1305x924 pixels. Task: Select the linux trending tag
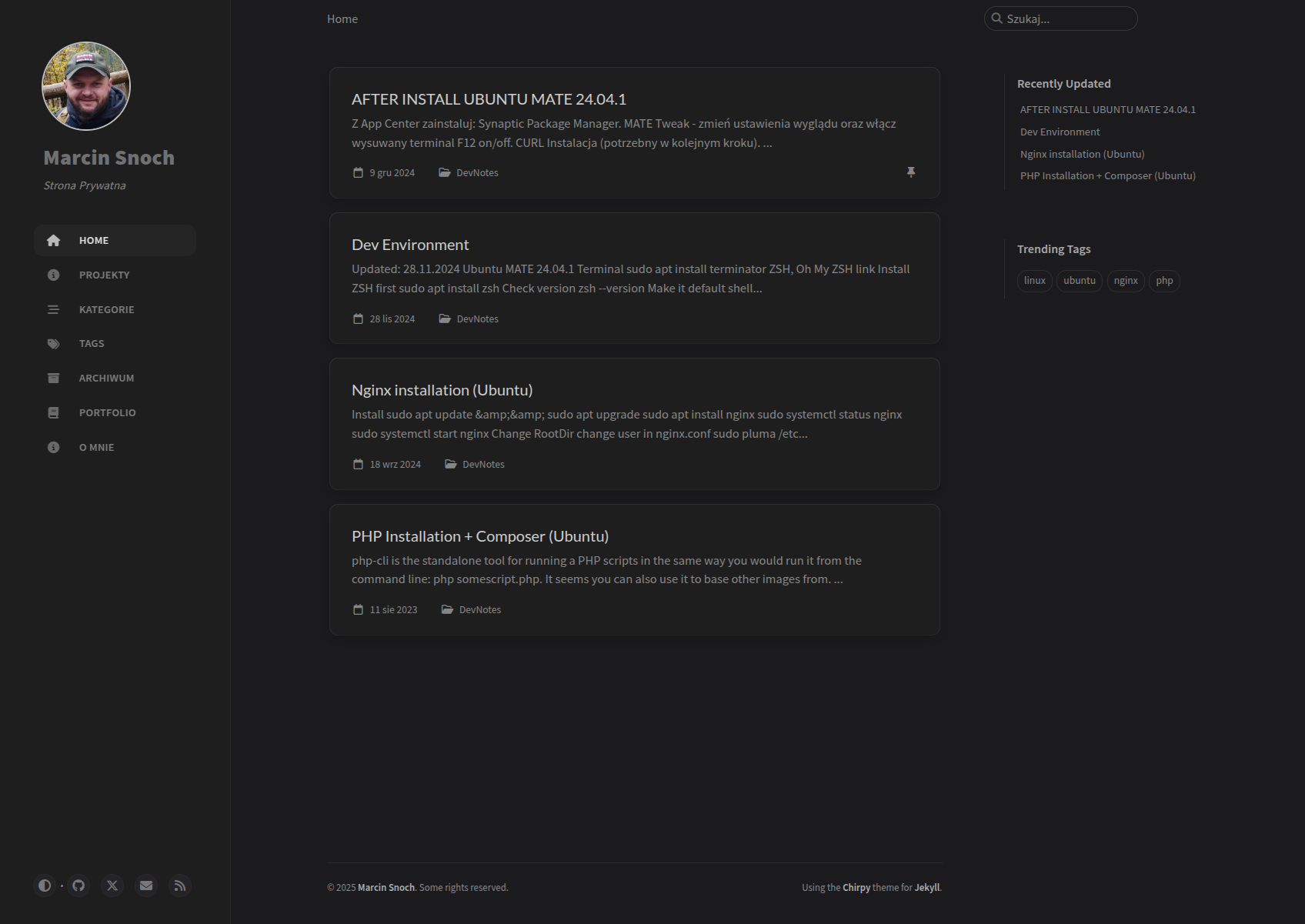[1034, 281]
